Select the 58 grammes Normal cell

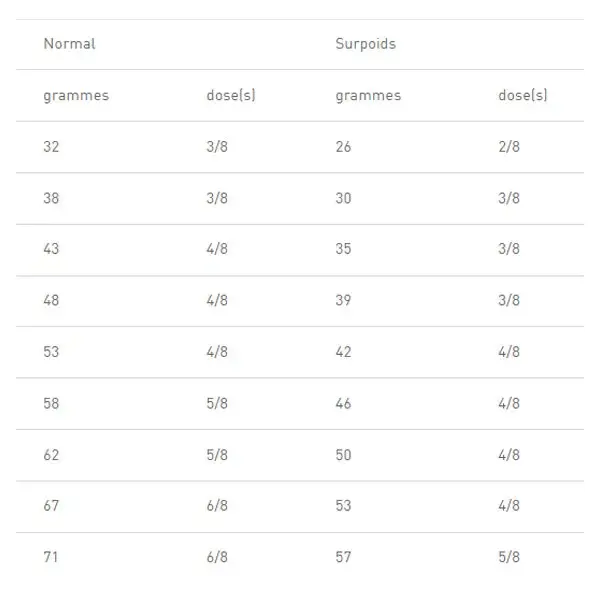coord(51,404)
